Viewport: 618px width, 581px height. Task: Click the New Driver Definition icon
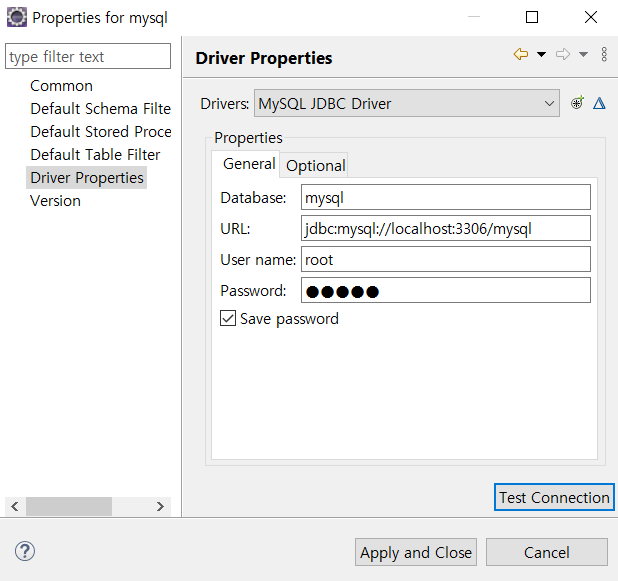coord(577,103)
